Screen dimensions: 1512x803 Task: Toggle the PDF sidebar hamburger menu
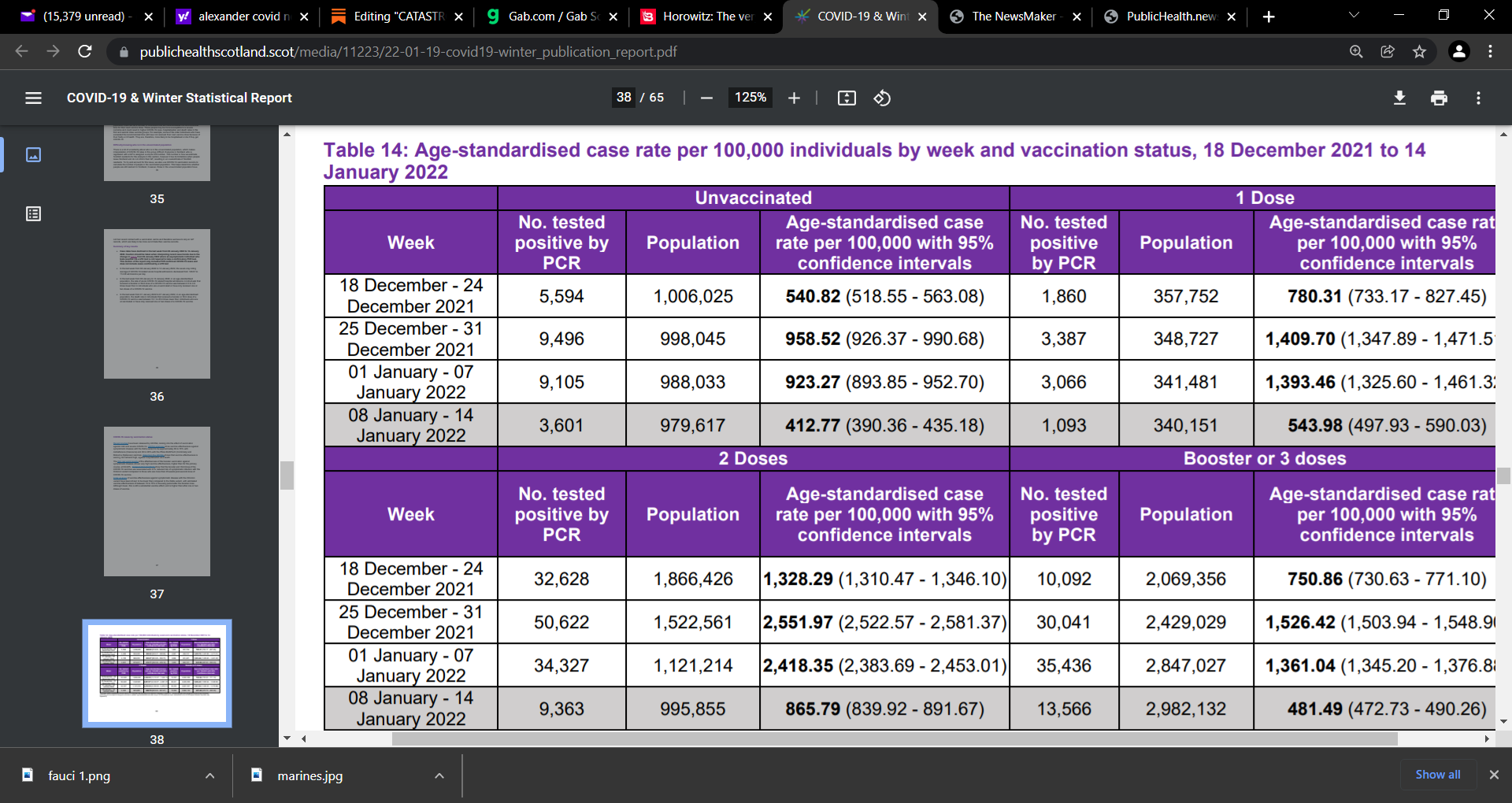33,98
